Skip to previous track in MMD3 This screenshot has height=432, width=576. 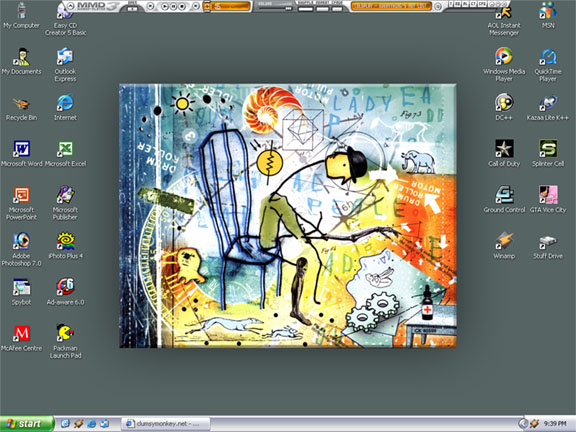[150, 6]
